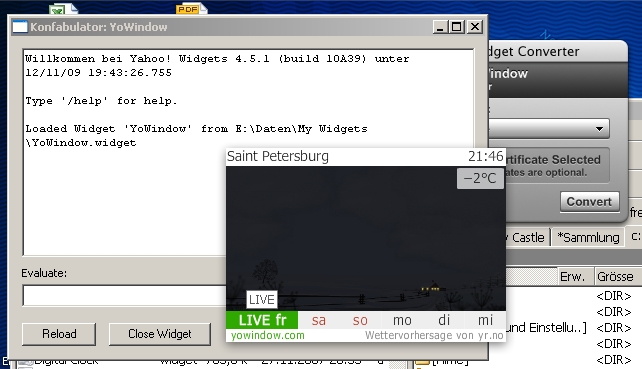Click the Convert button in Widget Converter
642x369 pixels.
point(589,201)
